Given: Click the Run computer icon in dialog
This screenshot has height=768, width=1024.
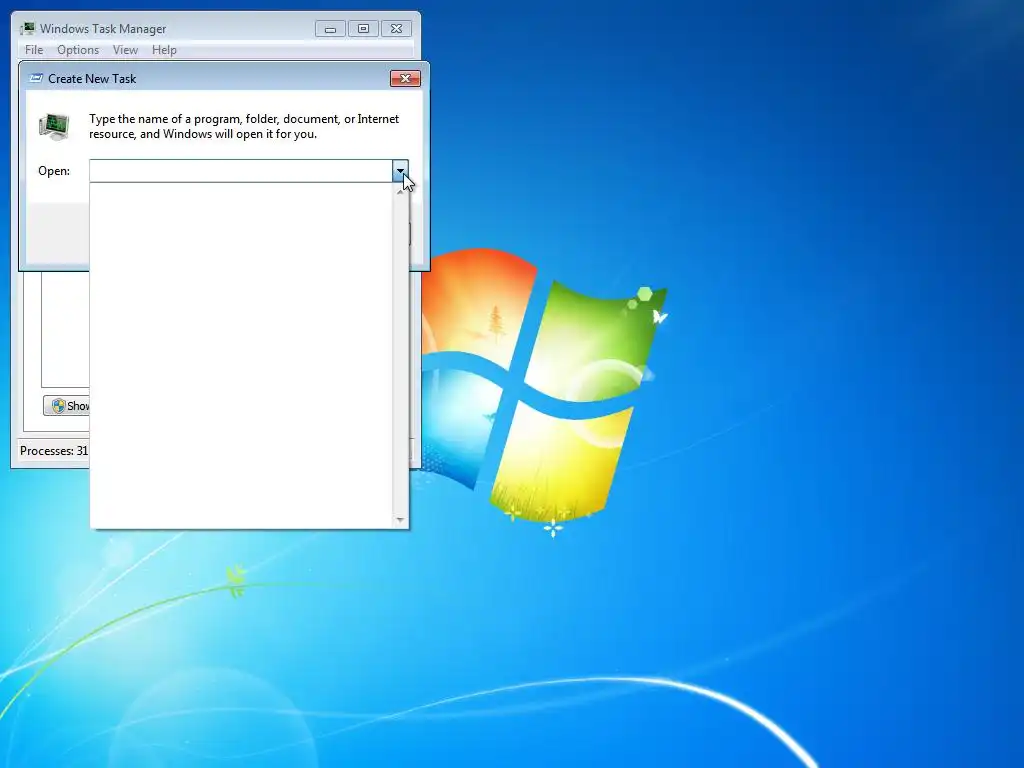Looking at the screenshot, I should [54, 126].
